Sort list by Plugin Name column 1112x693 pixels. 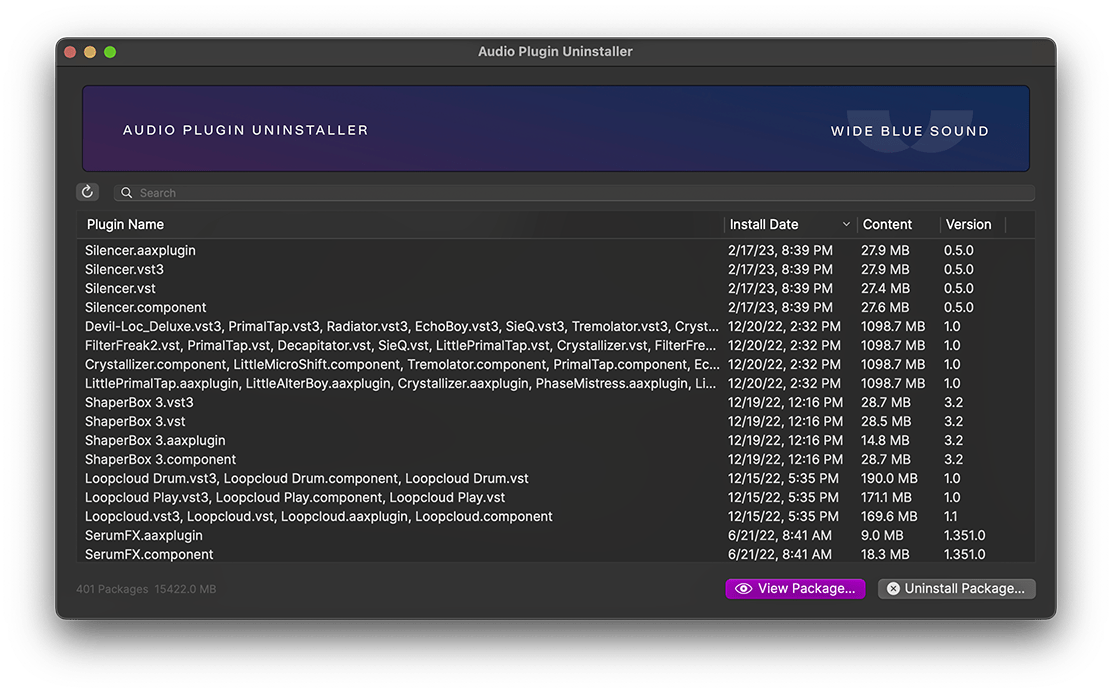click(x=125, y=225)
